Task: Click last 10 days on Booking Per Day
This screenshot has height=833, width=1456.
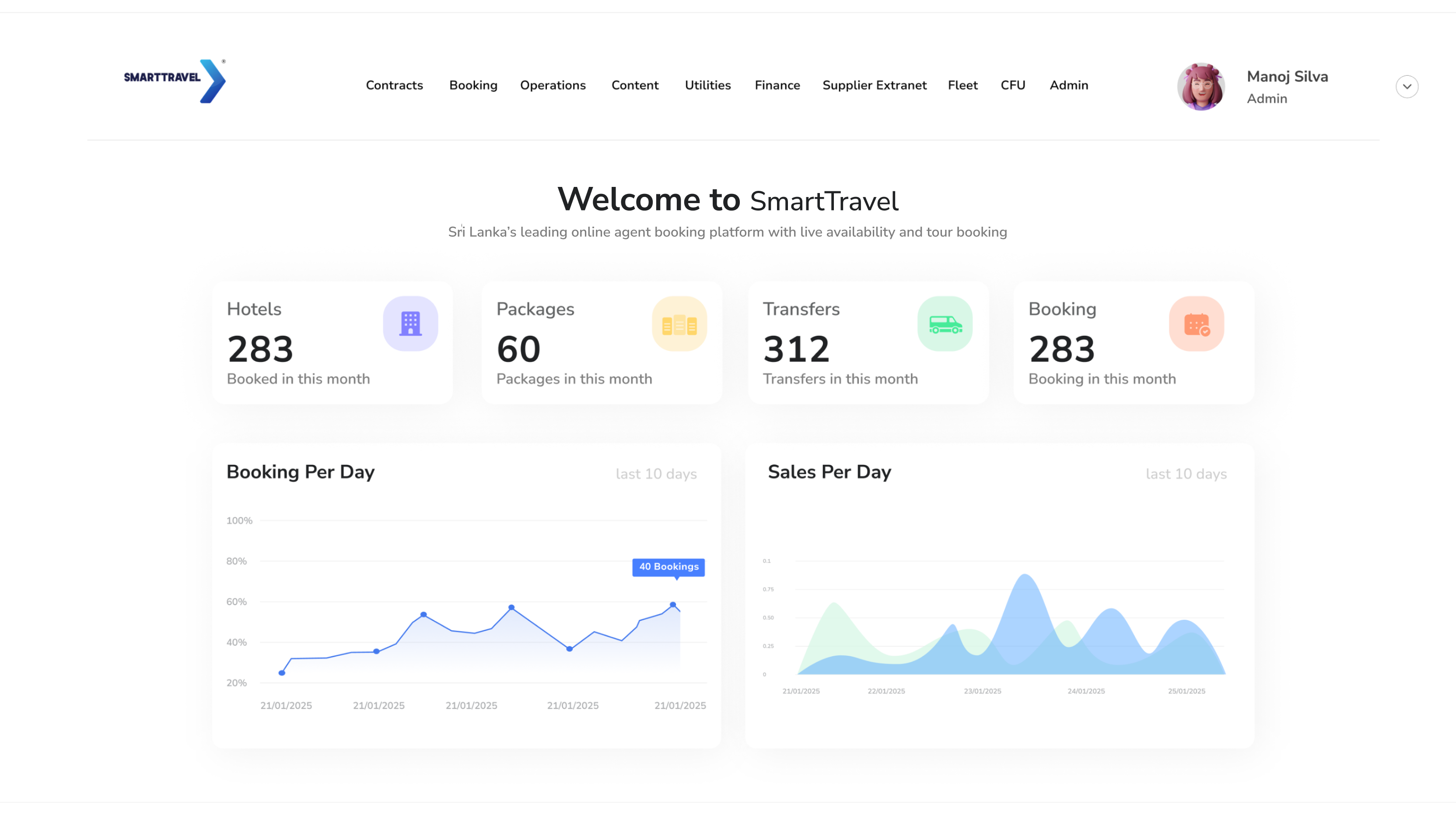Action: point(656,474)
